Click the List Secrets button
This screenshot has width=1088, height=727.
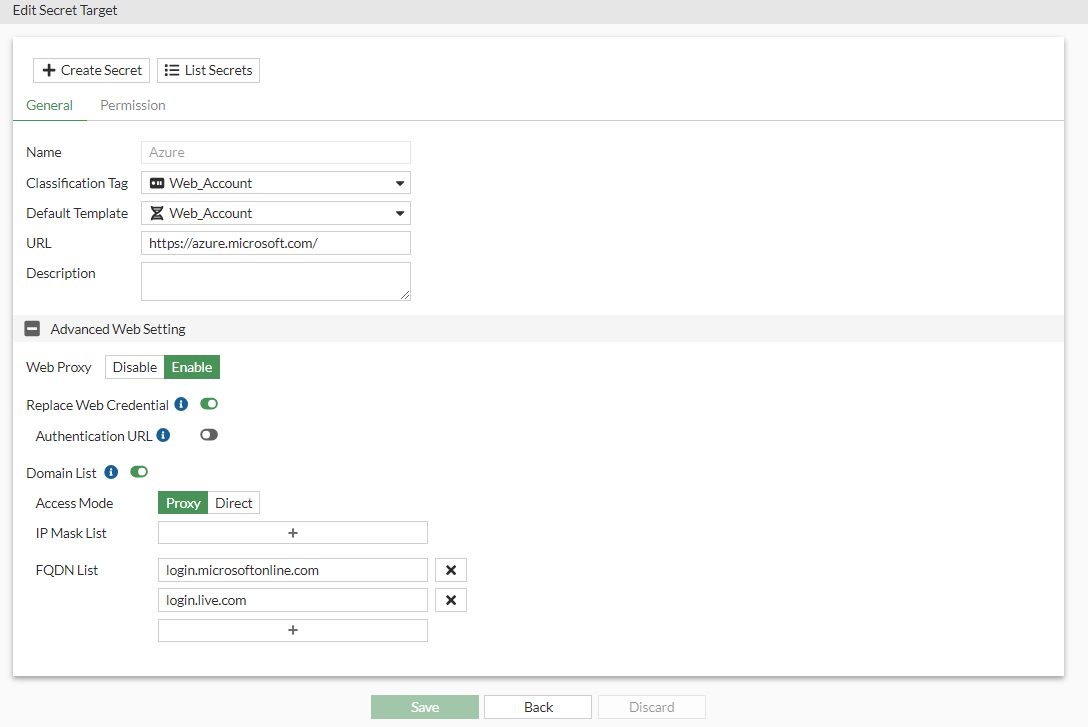(x=208, y=70)
